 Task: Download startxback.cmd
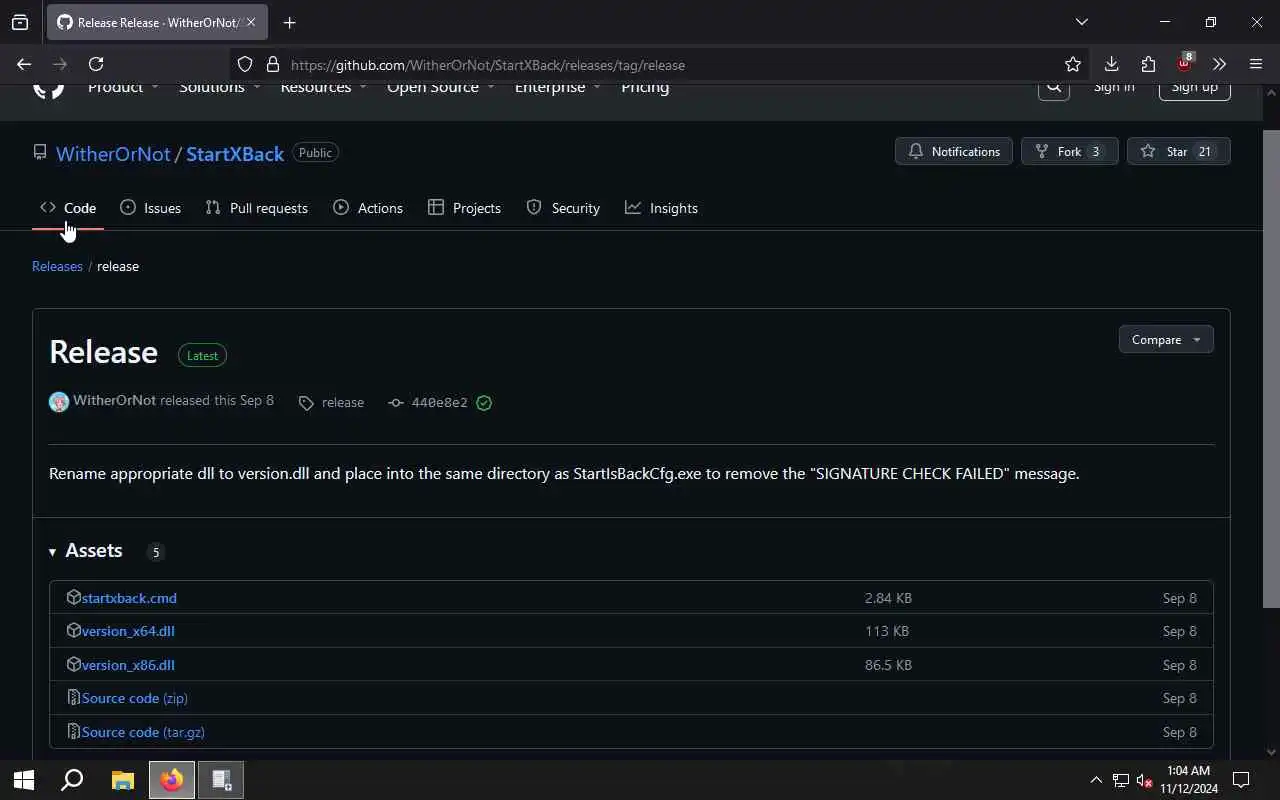tap(129, 598)
